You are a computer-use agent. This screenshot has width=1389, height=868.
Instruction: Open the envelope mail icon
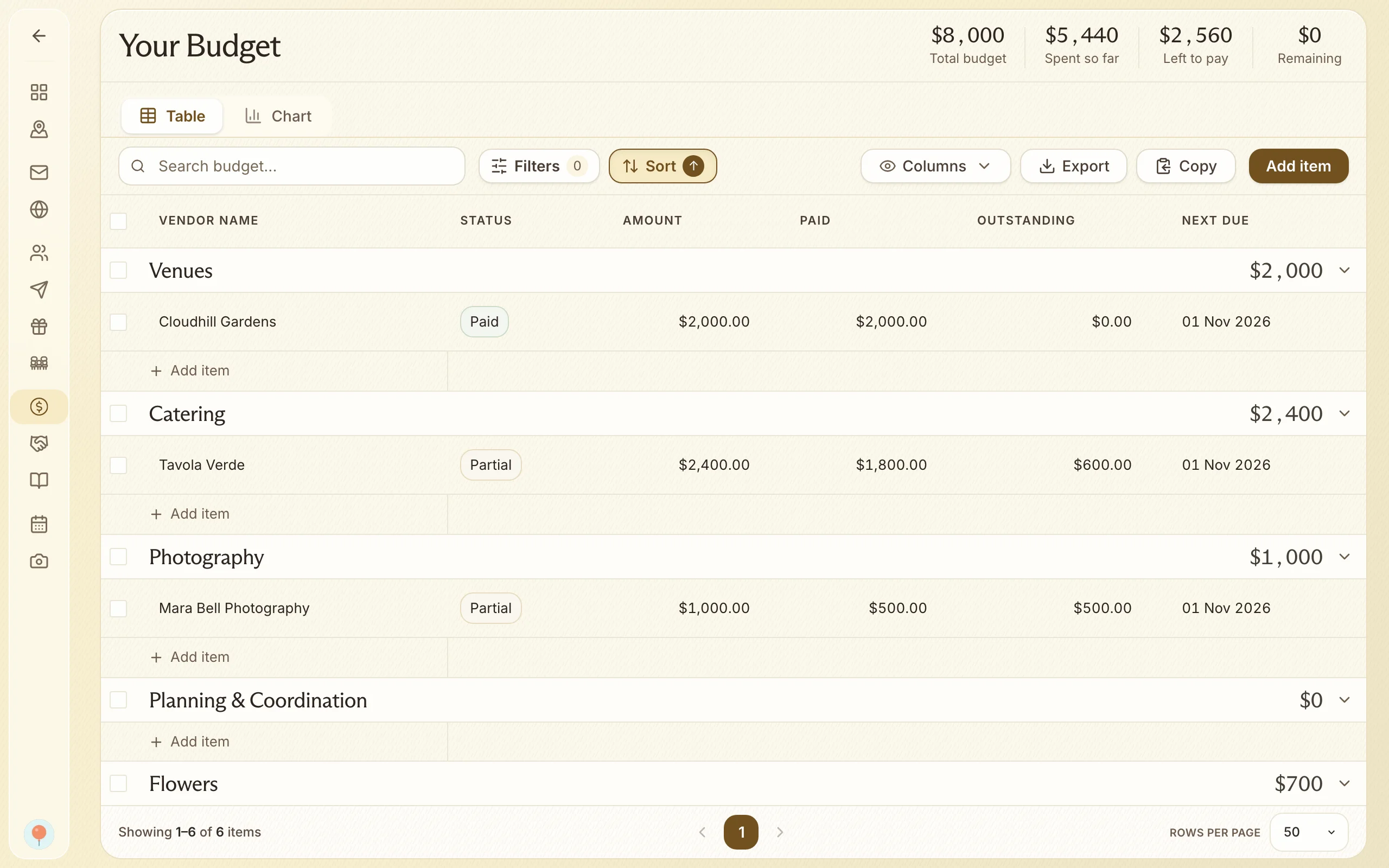(39, 172)
